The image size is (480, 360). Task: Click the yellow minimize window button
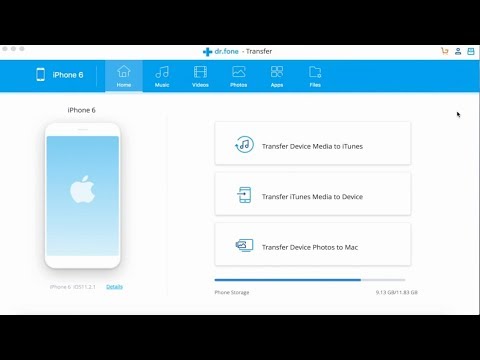click(x=13, y=49)
